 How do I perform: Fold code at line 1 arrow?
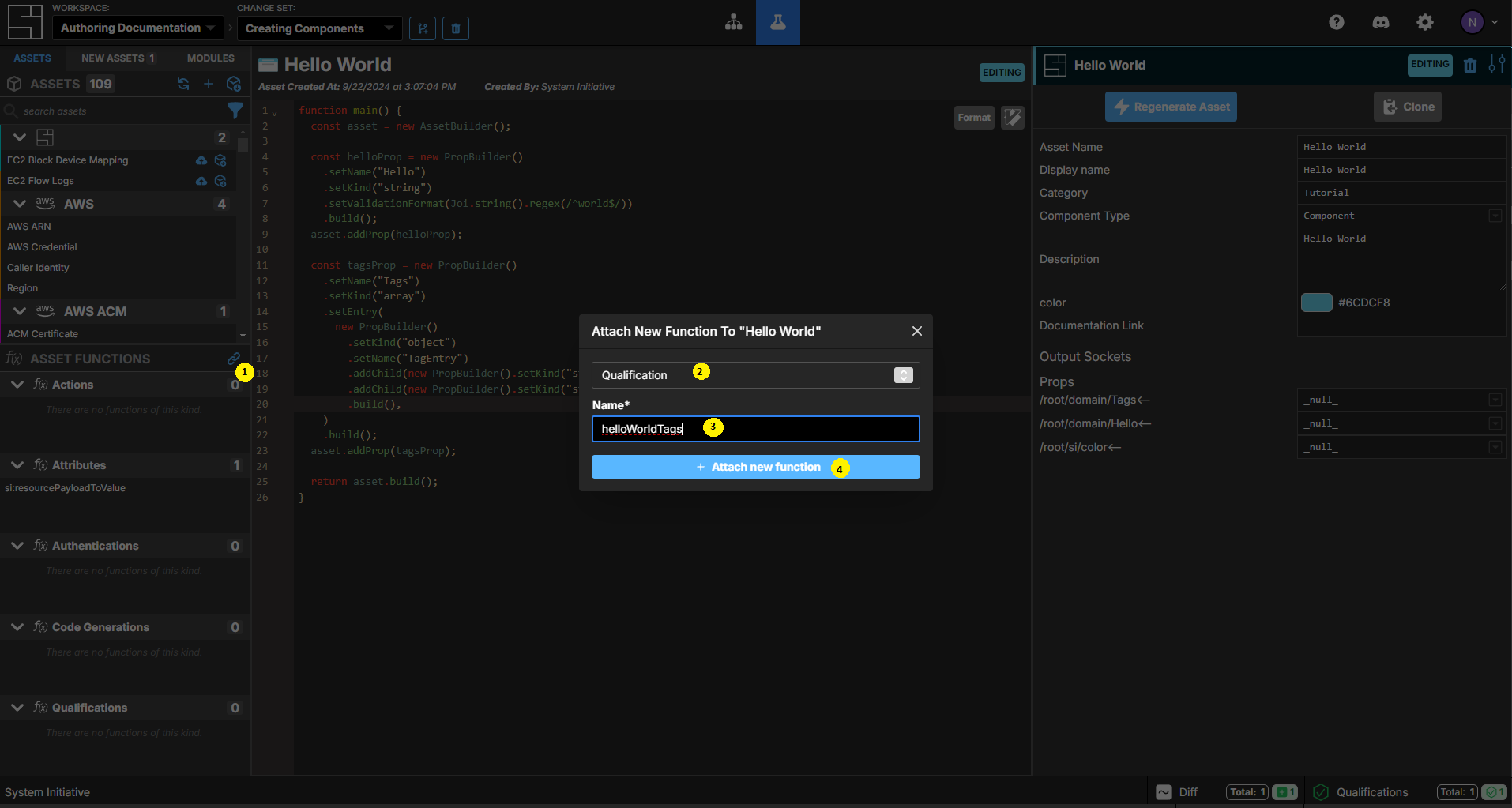275,112
